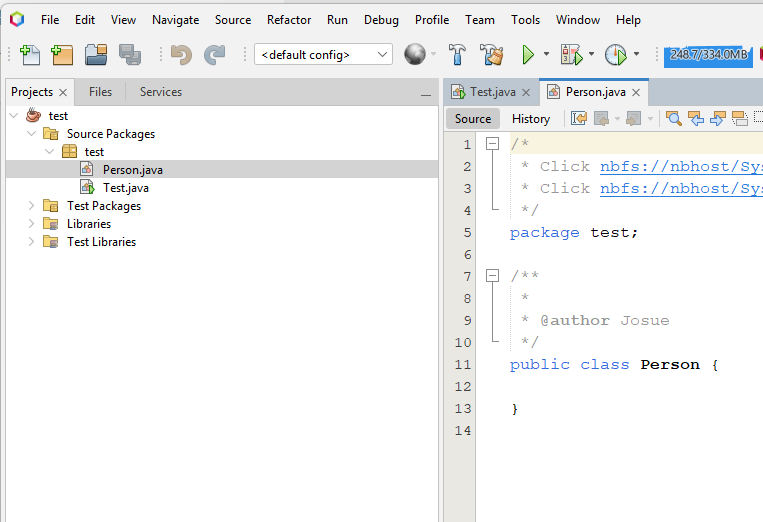Click the Clean and Build icon

(491, 55)
